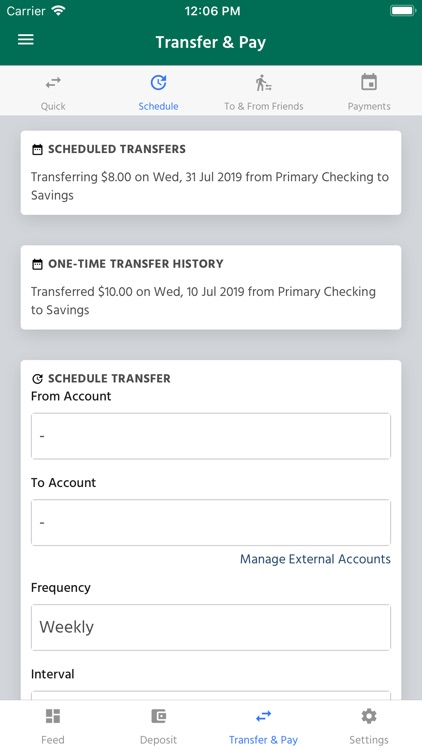The image size is (422, 750).
Task: Tap the Transfer & Pay arrows icon
Action: point(264,716)
